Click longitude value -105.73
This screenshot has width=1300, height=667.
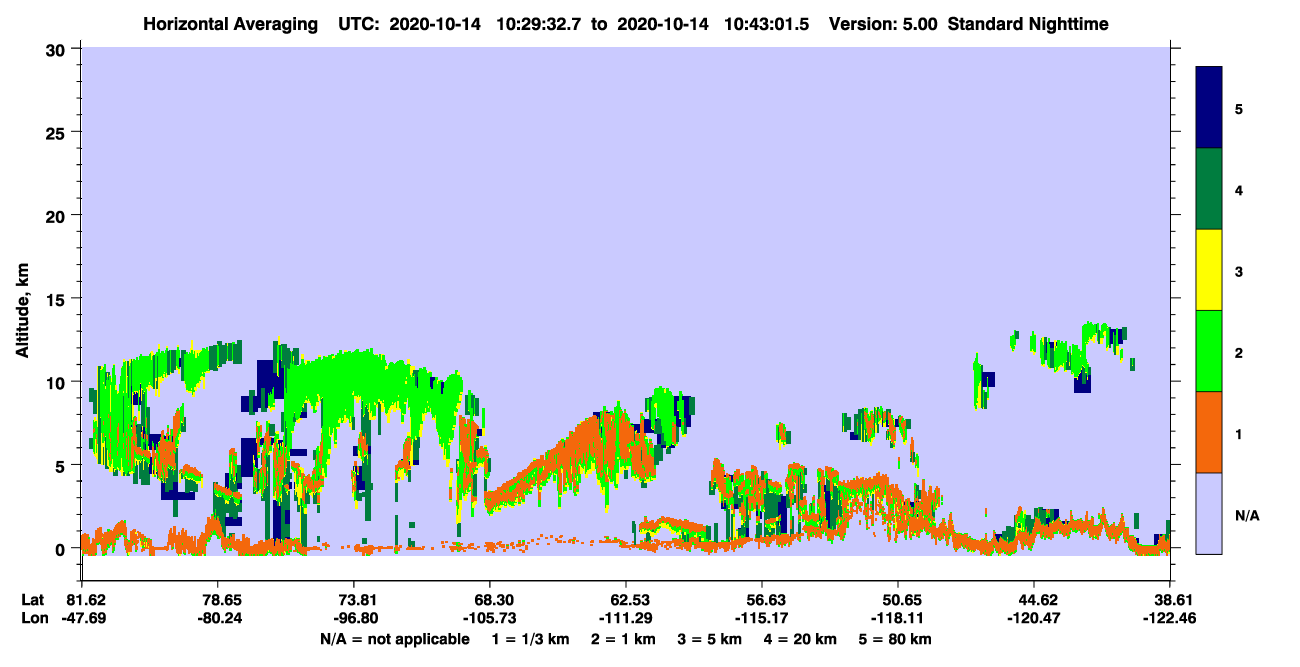[489, 619]
